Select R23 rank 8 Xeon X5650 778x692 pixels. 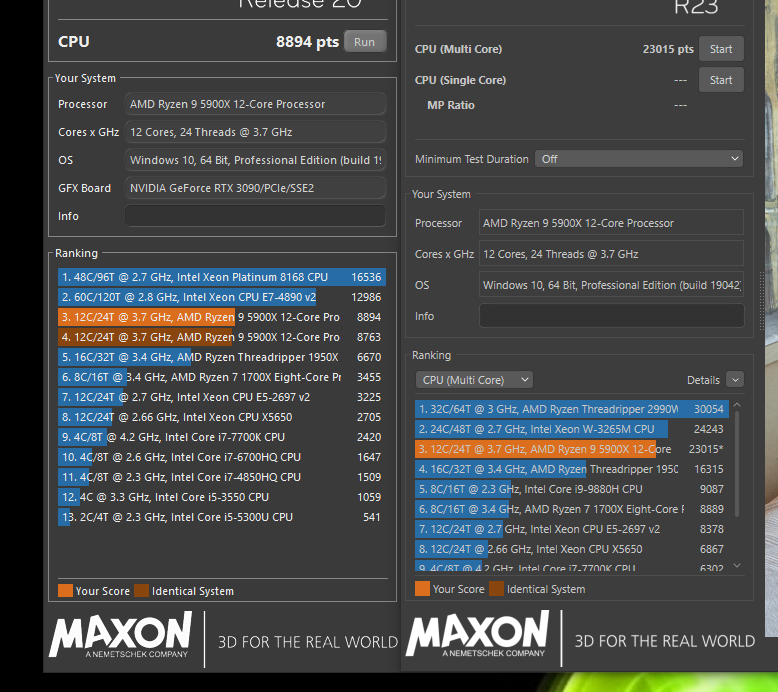572,549
